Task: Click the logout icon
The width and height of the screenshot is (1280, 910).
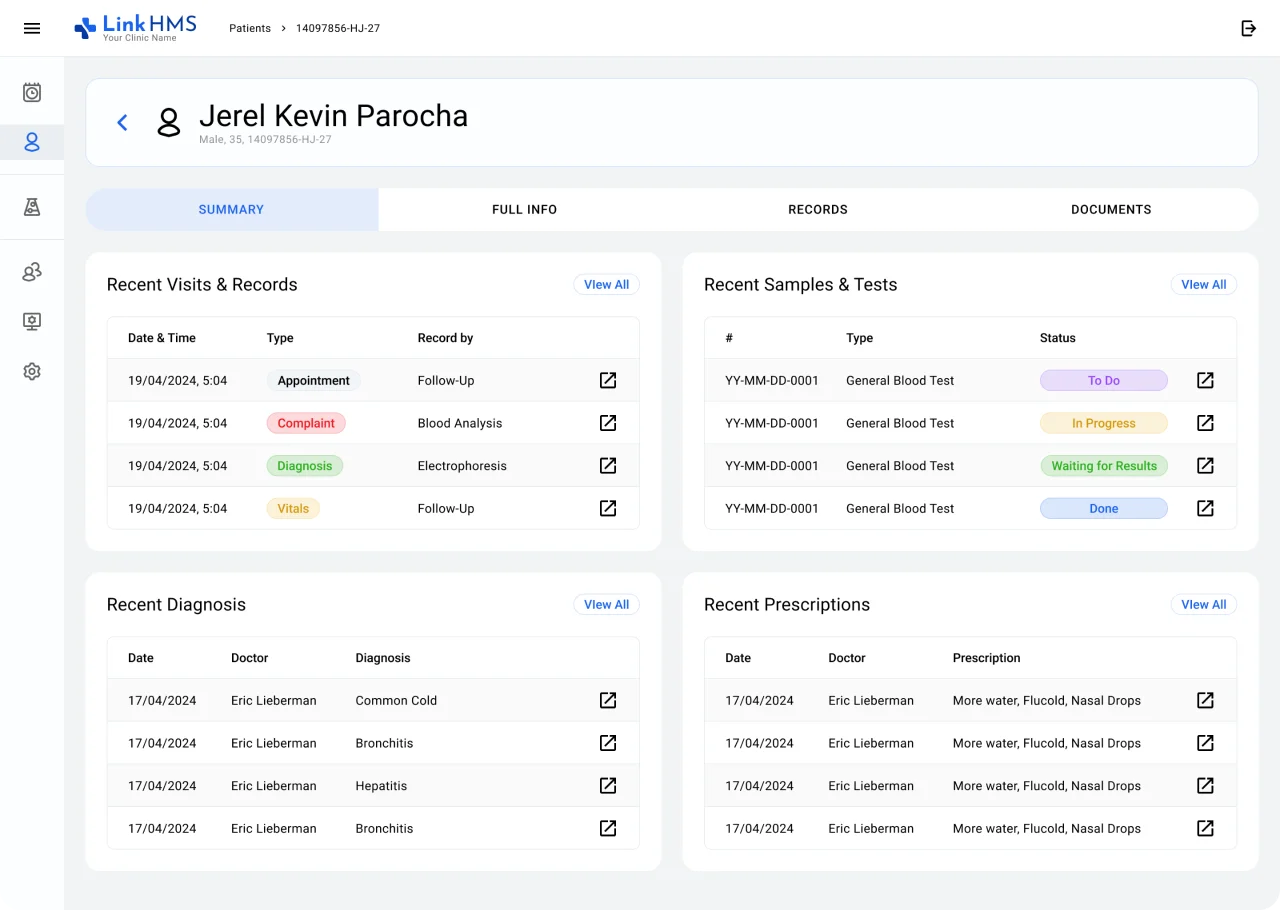Action: pyautogui.click(x=1248, y=28)
